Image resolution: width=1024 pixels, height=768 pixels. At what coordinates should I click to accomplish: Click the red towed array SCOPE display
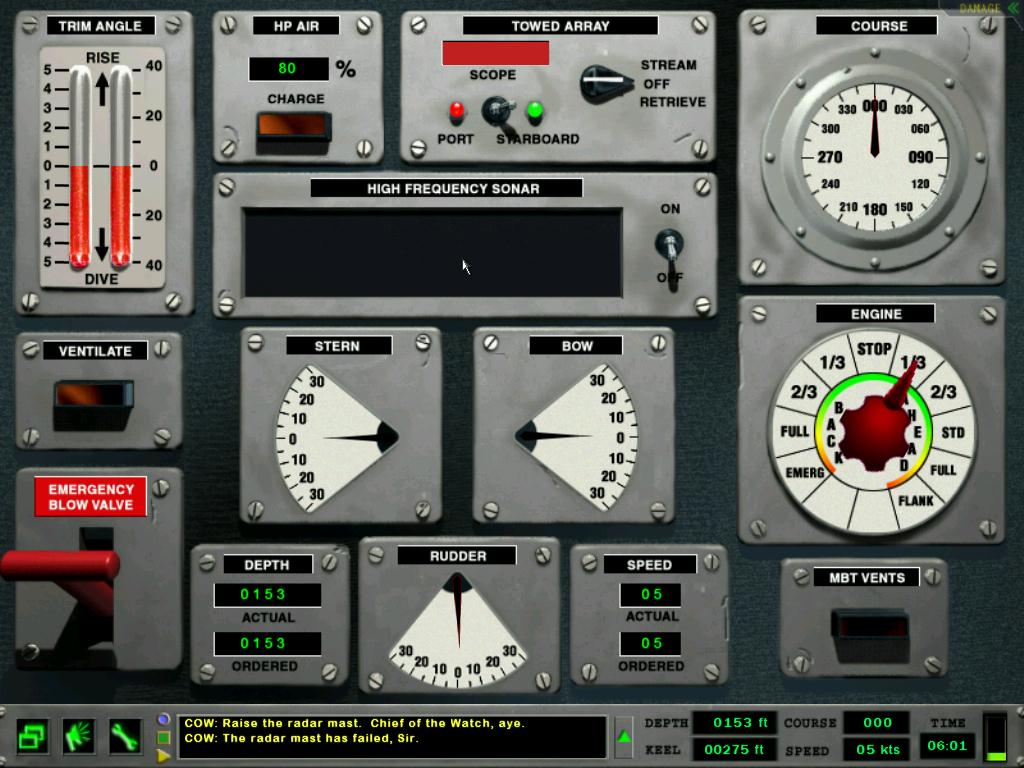tap(496, 53)
